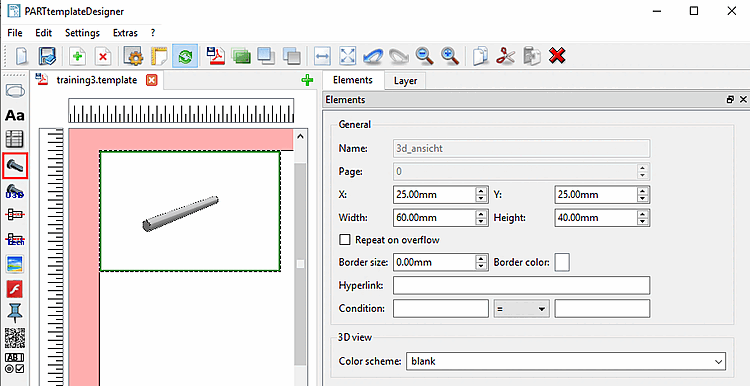Select the 3D view element tool

15,166
